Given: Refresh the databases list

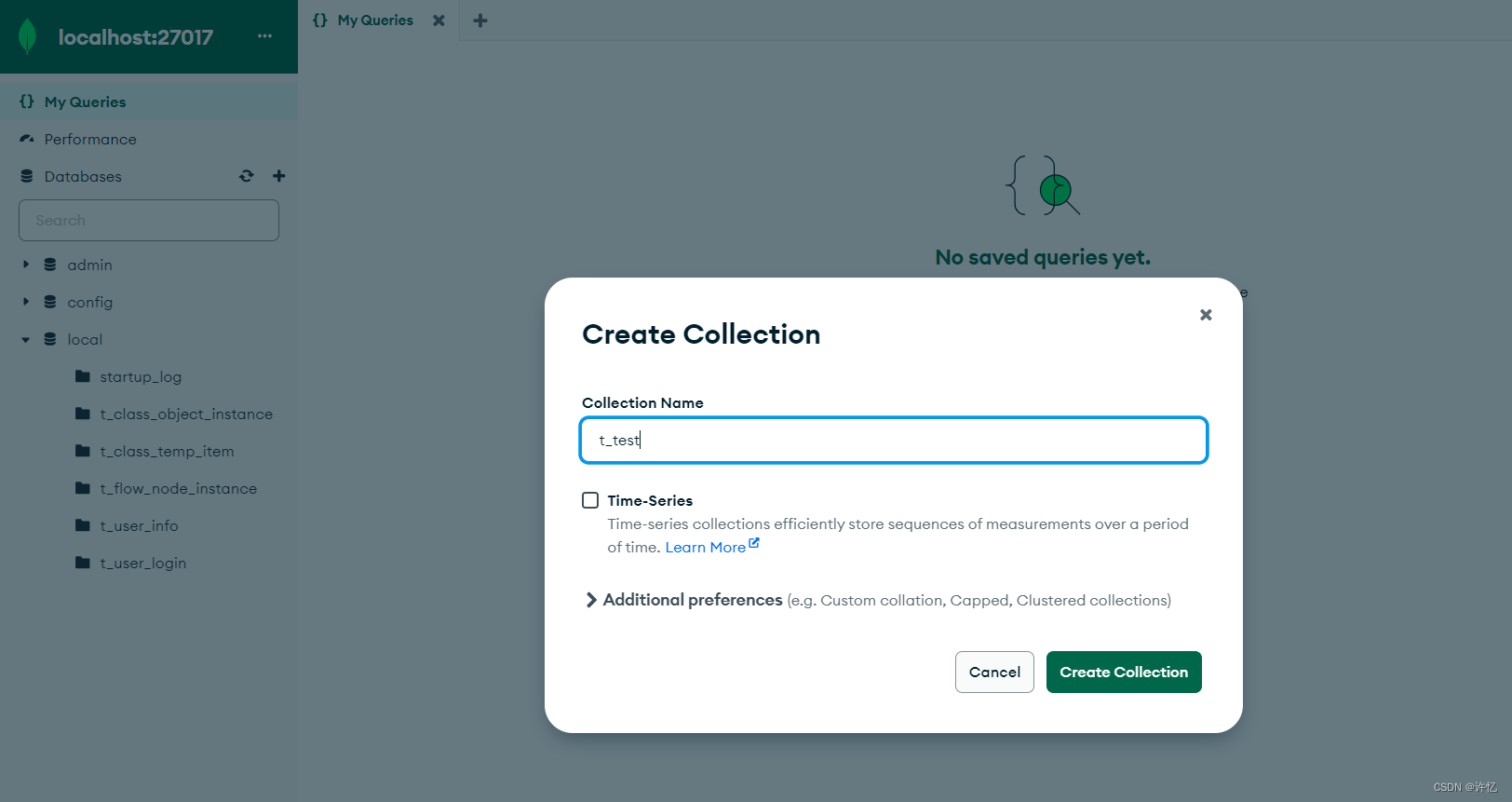Looking at the screenshot, I should pos(247,176).
